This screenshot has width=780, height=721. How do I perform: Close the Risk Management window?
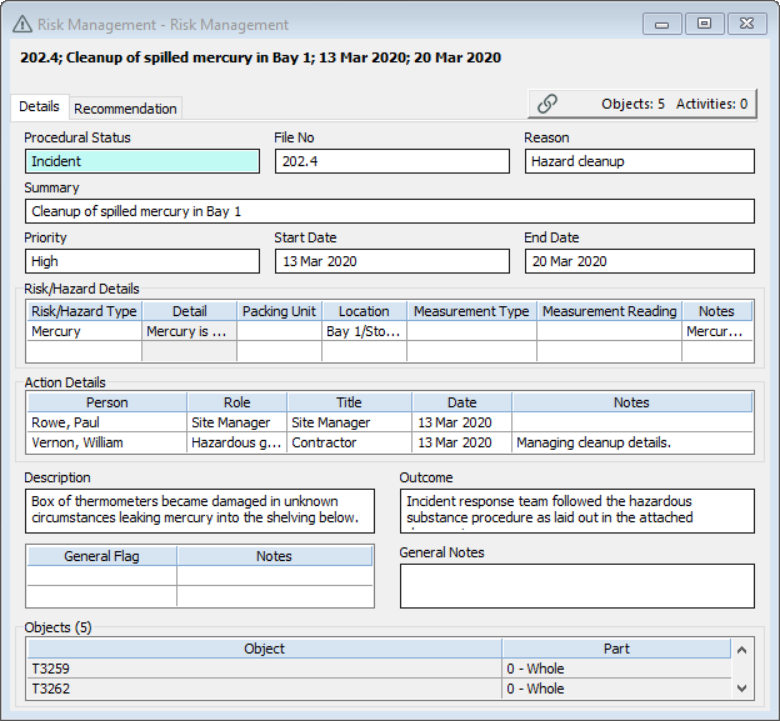[x=747, y=24]
